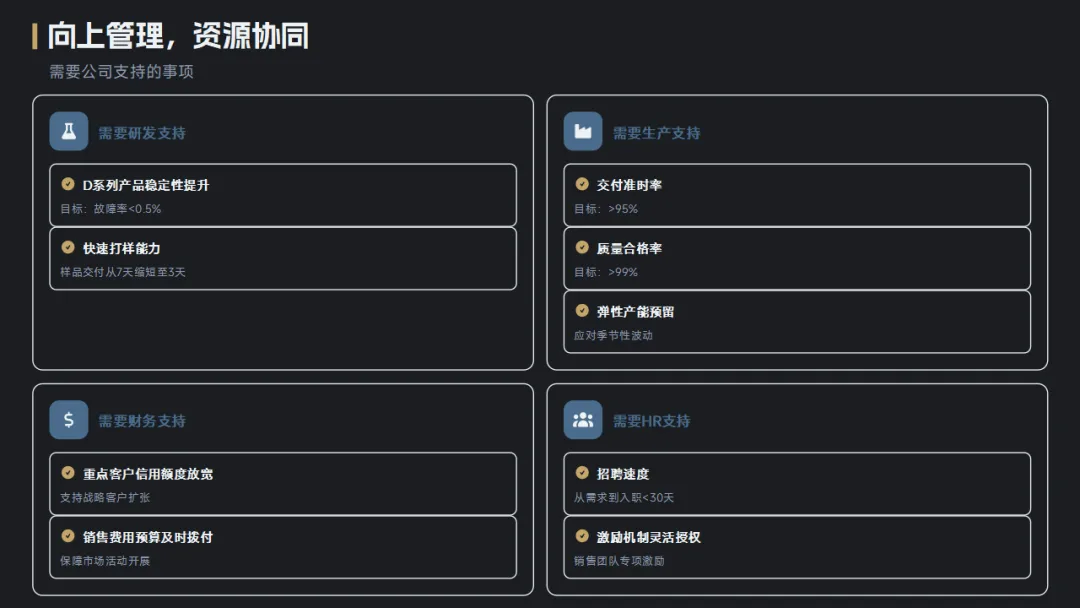Select the 需要研发支持 section heading

tap(142, 133)
